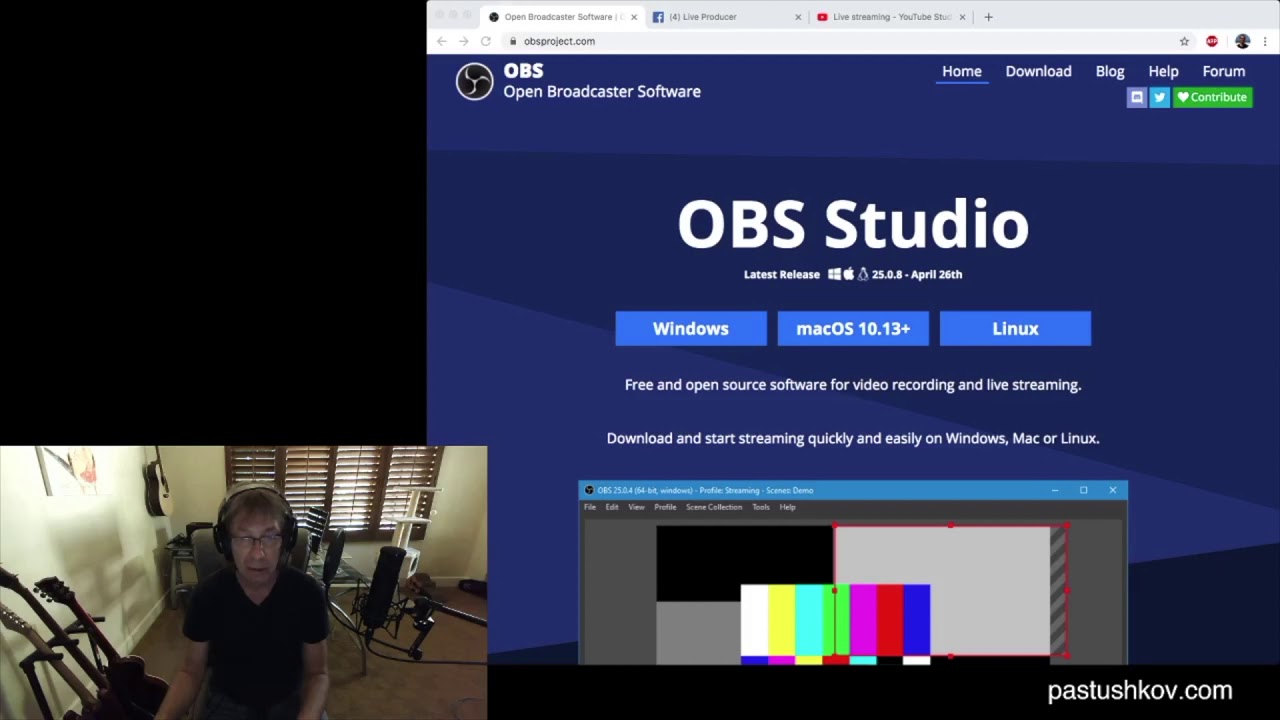The width and height of the screenshot is (1280, 720).
Task: Go to the Home nav link
Action: [x=962, y=71]
